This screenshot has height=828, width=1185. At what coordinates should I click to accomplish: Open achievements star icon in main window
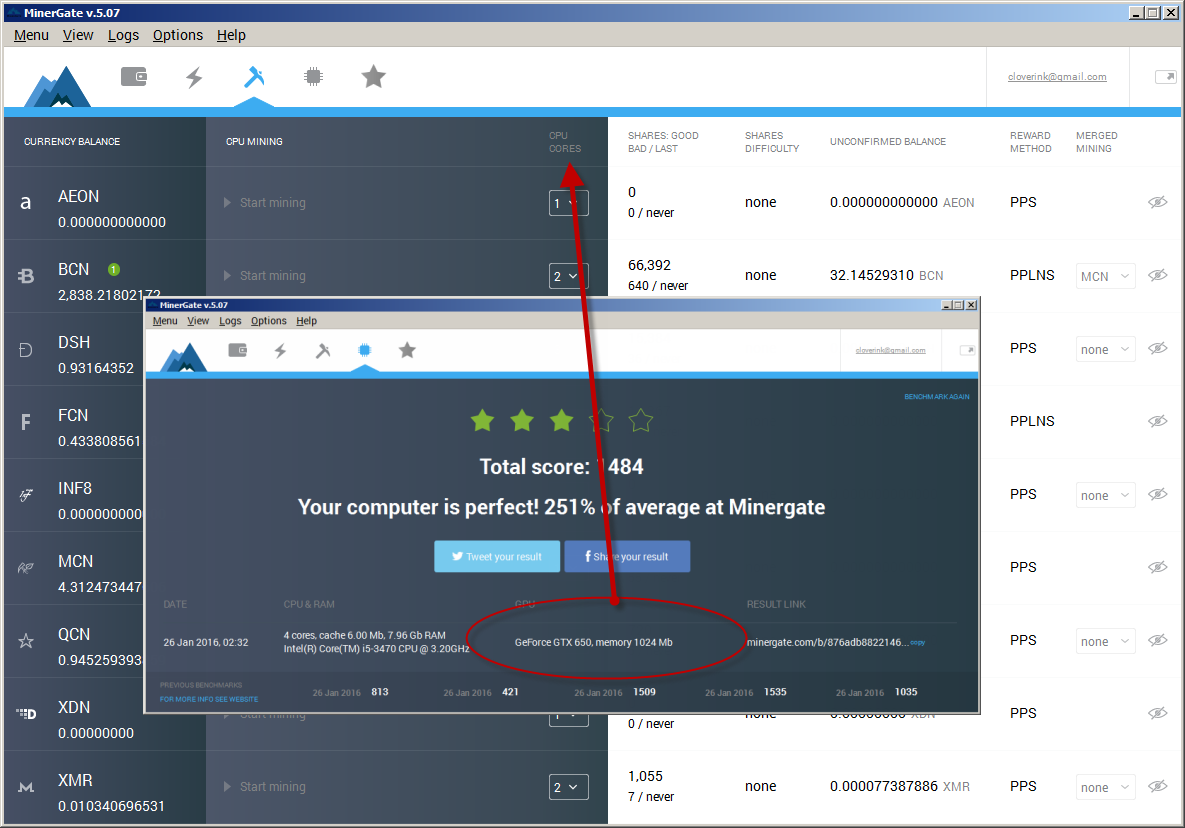(x=373, y=76)
